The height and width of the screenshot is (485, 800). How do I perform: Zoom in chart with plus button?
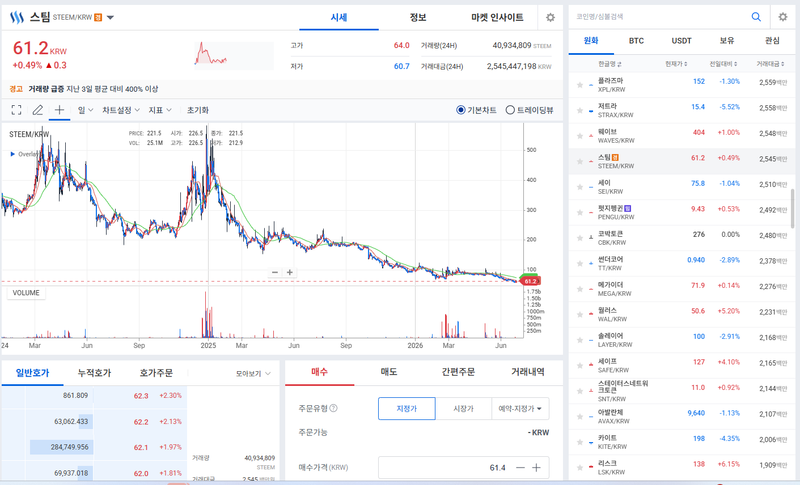(x=290, y=272)
